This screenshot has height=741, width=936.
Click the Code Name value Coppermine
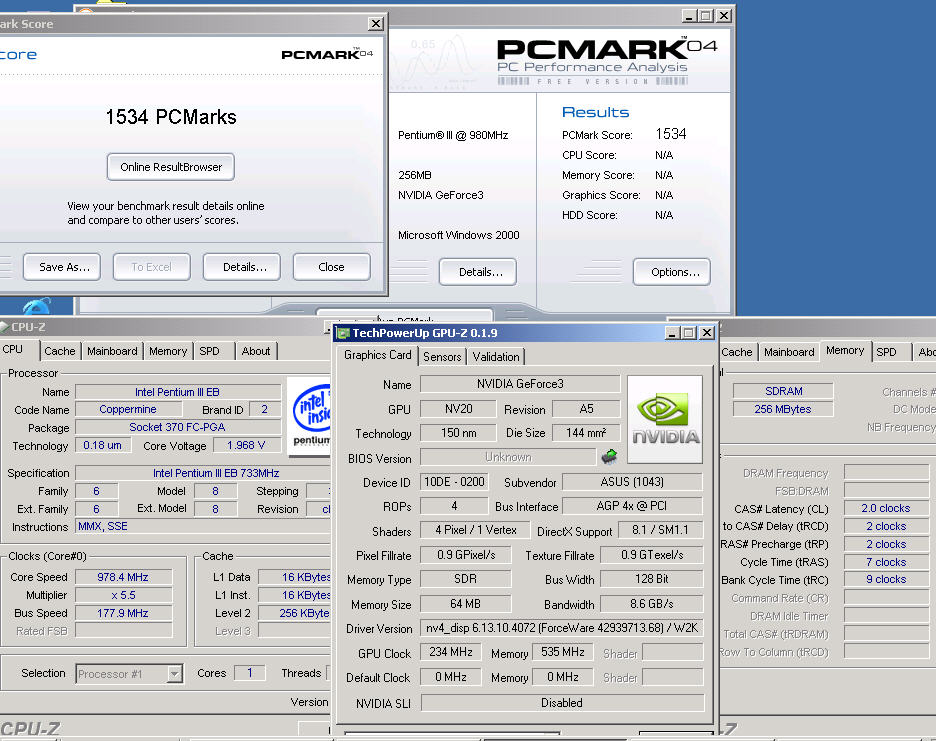pyautogui.click(x=128, y=409)
